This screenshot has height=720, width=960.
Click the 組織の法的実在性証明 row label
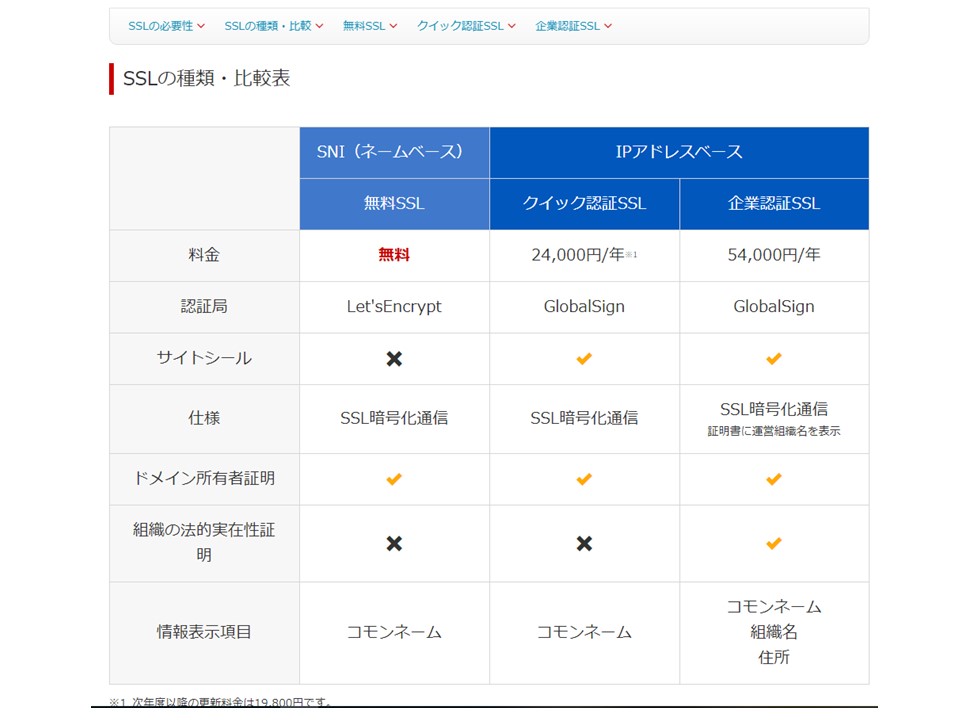(204, 542)
